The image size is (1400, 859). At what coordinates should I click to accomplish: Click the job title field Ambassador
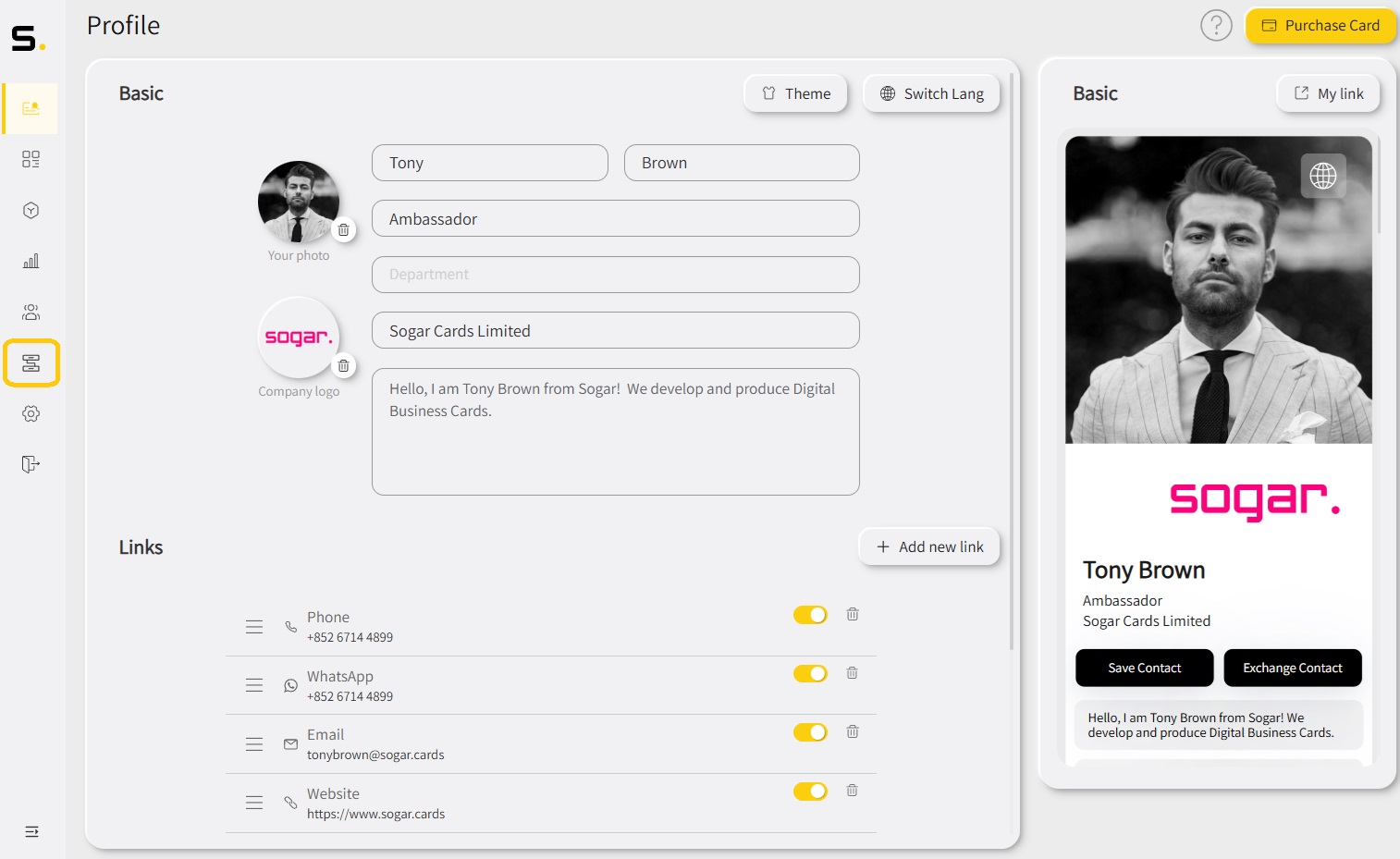[616, 218]
